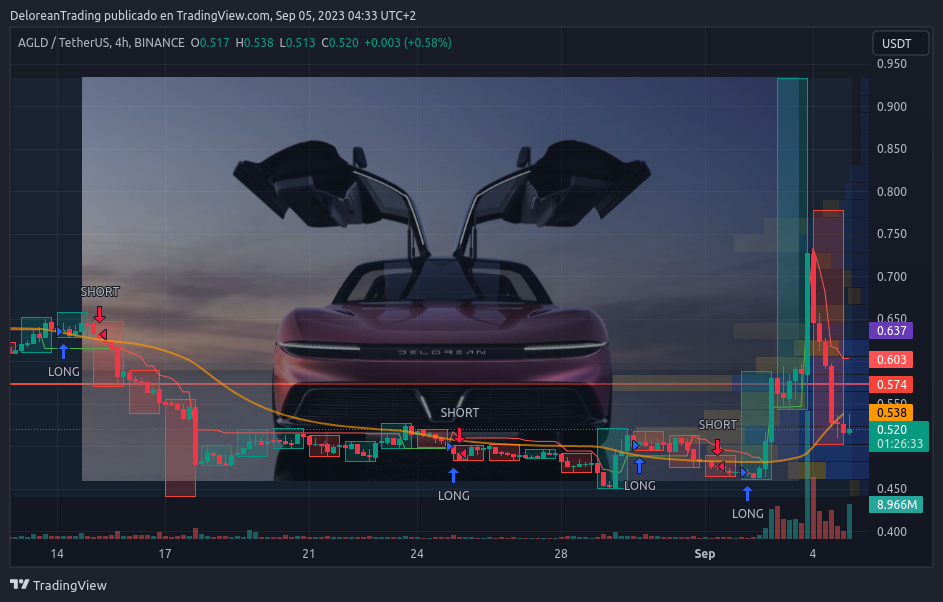This screenshot has height=602, width=943.
Task: Click the 4 date on time axis
Action: (x=812, y=554)
